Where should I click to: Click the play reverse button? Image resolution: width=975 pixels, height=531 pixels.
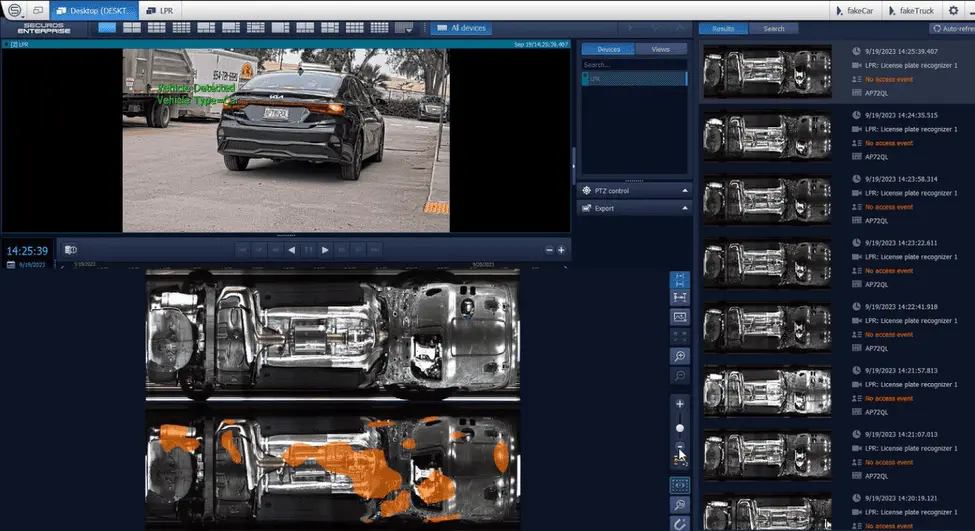pyautogui.click(x=292, y=250)
